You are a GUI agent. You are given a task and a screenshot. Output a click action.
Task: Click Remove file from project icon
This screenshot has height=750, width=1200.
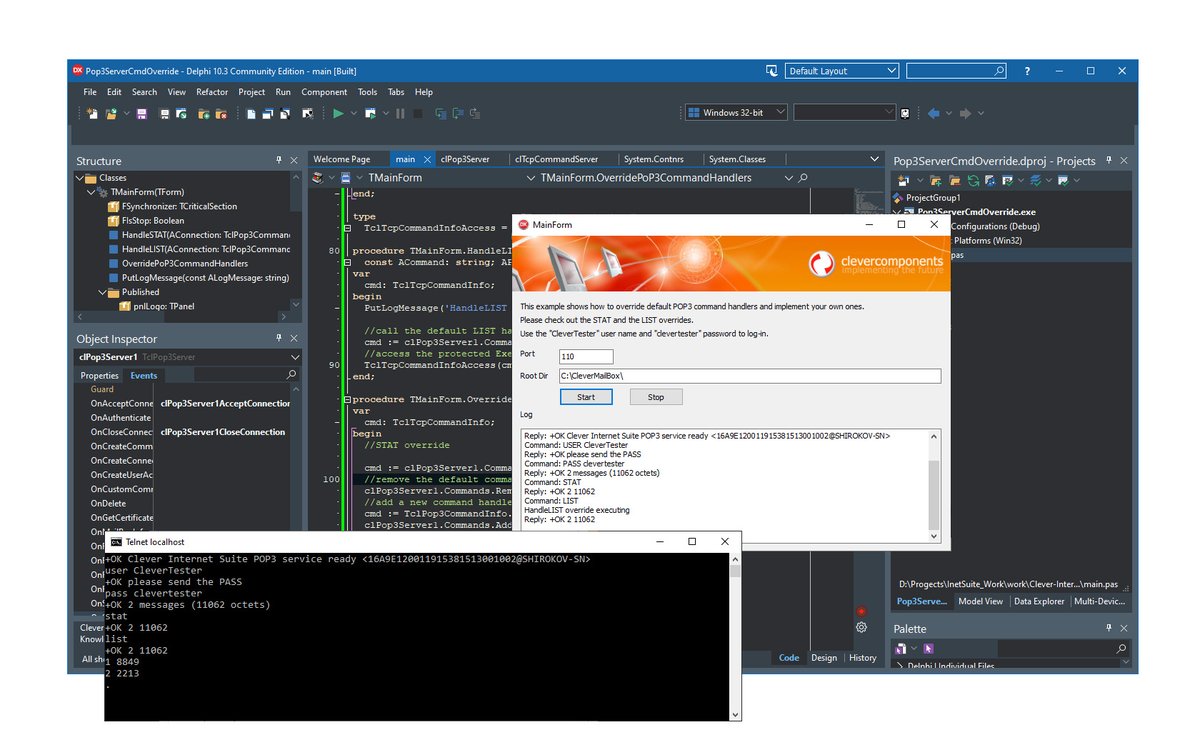click(x=222, y=114)
